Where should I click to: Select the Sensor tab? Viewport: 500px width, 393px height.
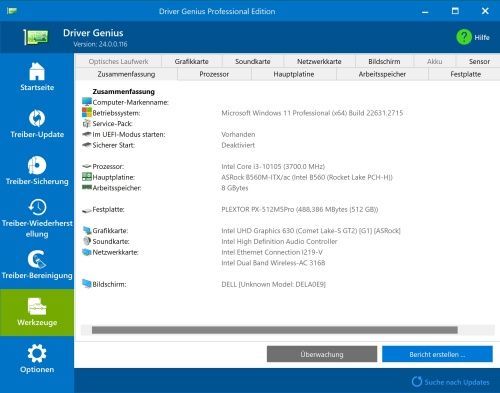(479, 61)
